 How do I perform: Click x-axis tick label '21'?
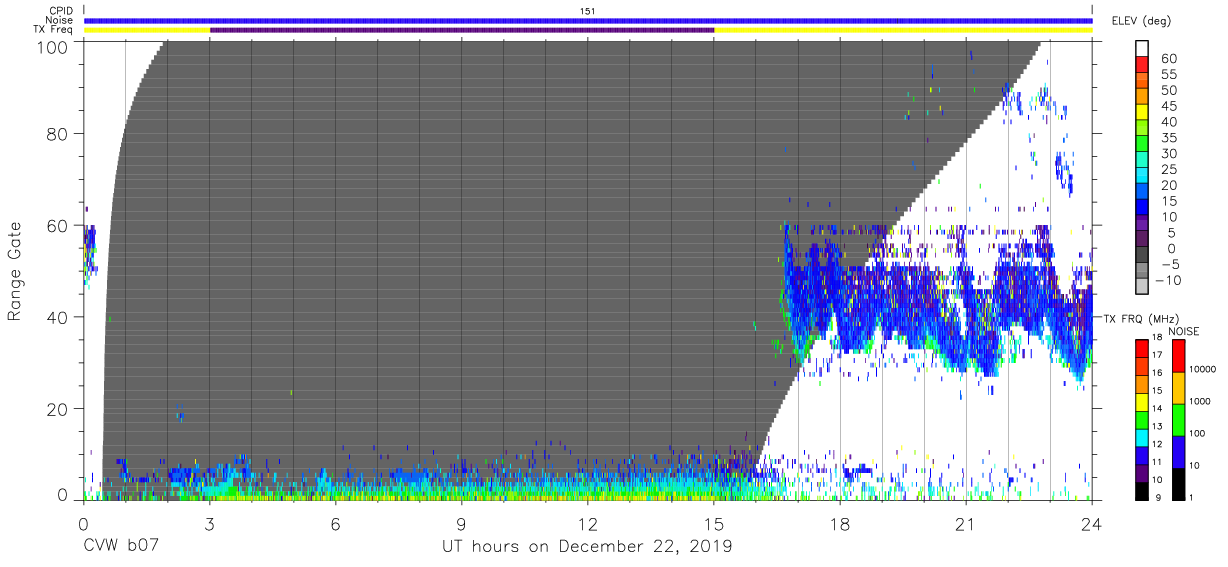point(966,523)
